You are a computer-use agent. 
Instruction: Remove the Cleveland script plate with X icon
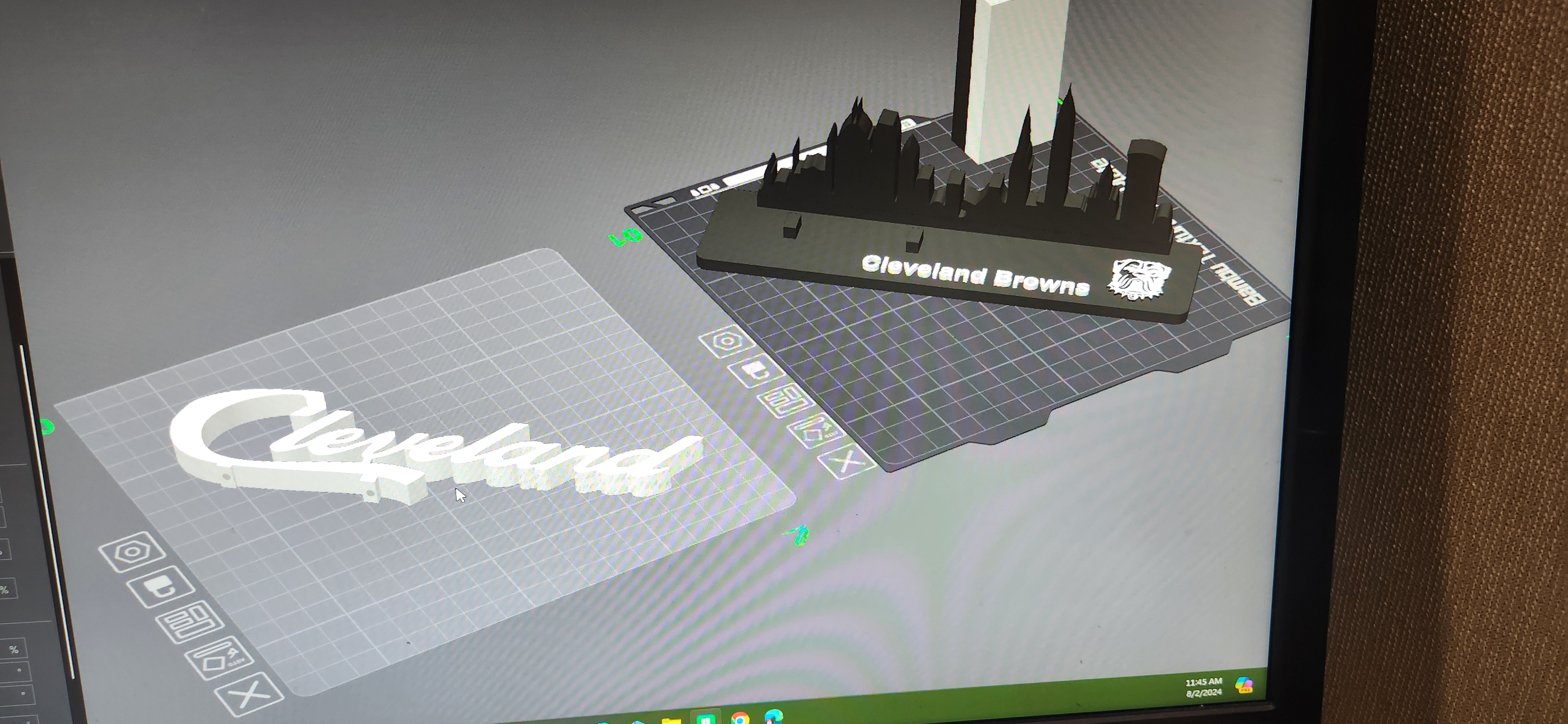tap(250, 694)
